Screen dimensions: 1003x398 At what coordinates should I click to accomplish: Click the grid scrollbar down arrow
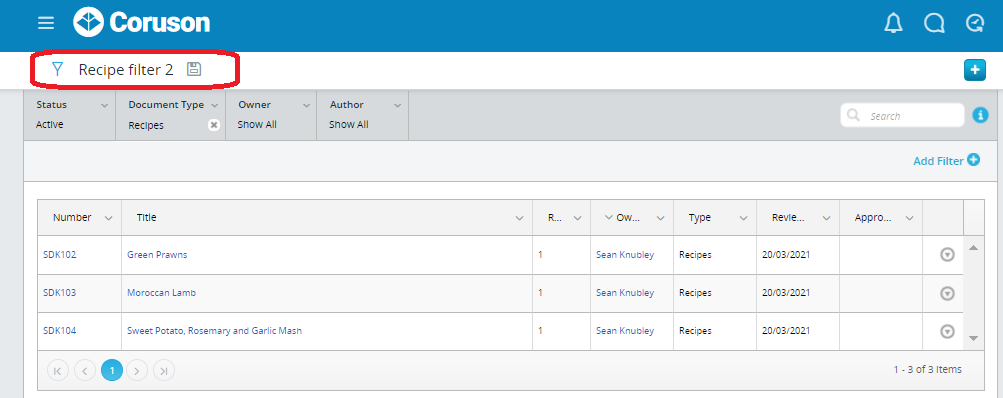pyautogui.click(x=974, y=338)
